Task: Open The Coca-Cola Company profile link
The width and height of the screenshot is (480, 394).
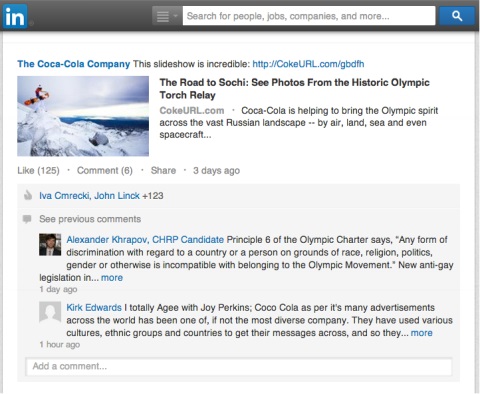Action: pyautogui.click(x=74, y=64)
